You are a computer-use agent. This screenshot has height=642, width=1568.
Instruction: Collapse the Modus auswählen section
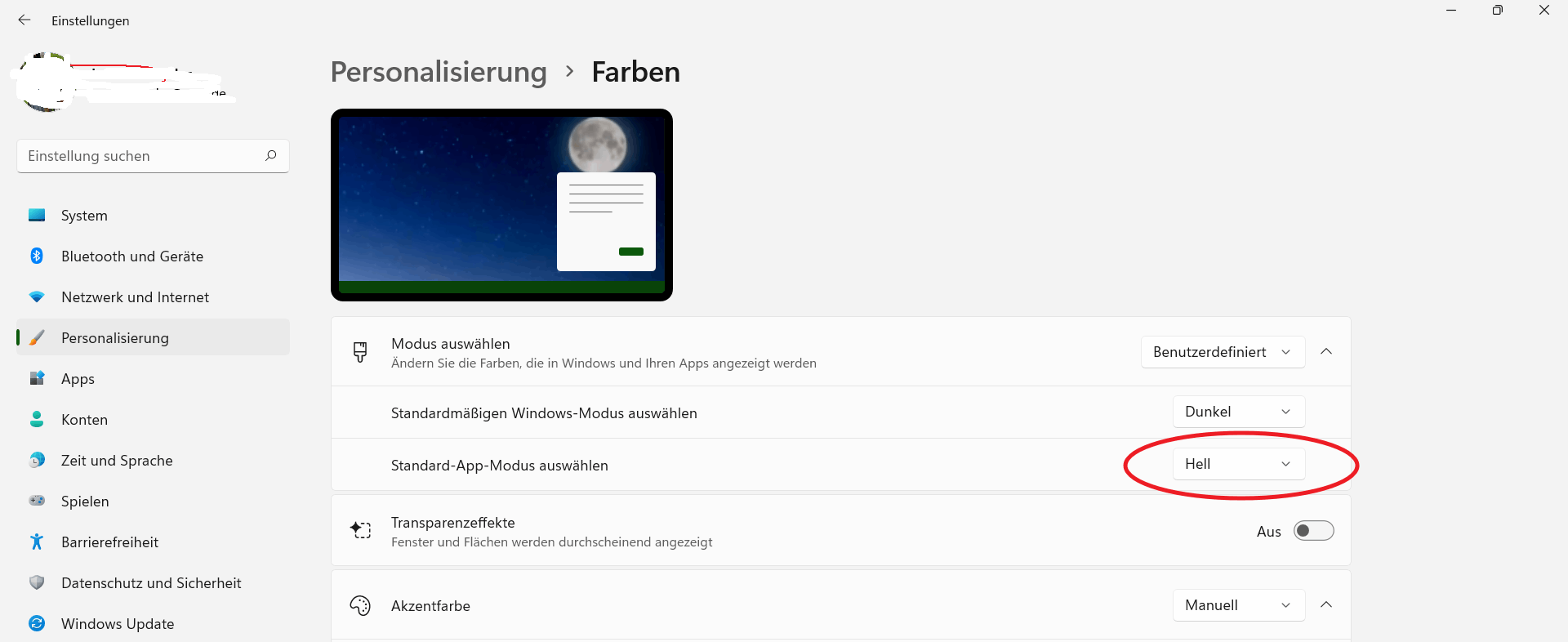point(1326,351)
